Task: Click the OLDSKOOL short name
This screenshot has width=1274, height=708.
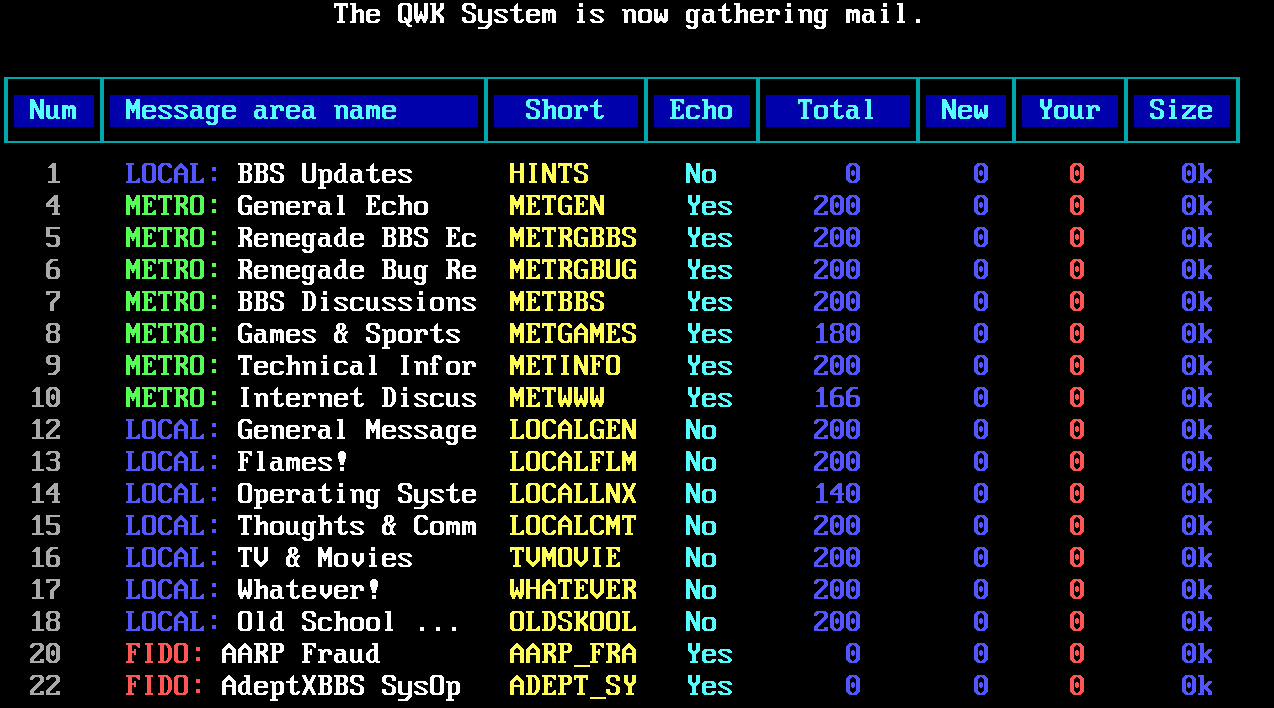Action: click(573, 622)
